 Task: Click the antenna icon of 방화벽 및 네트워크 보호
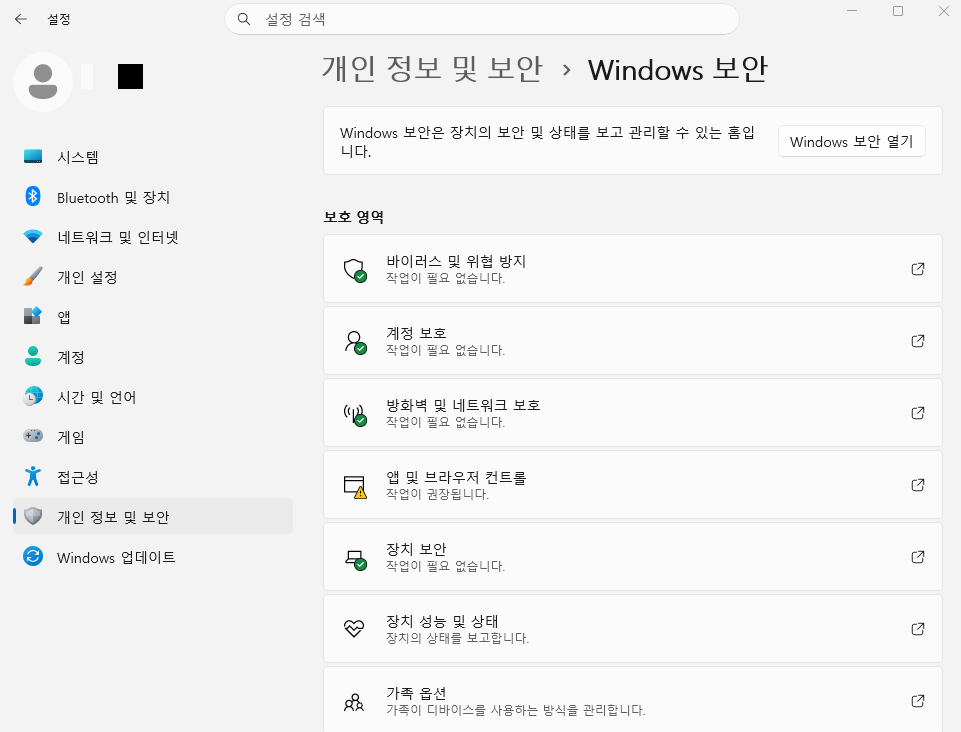coord(355,414)
